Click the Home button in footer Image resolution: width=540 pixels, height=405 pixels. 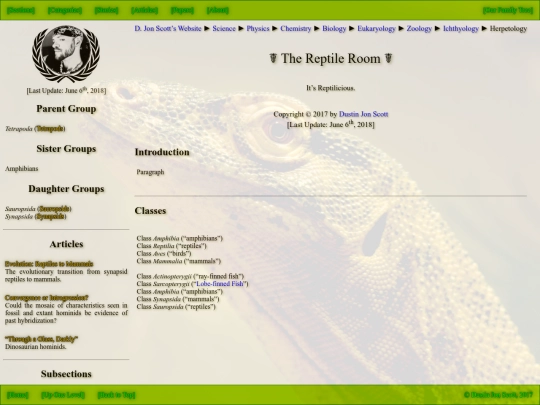pyautogui.click(x=18, y=395)
